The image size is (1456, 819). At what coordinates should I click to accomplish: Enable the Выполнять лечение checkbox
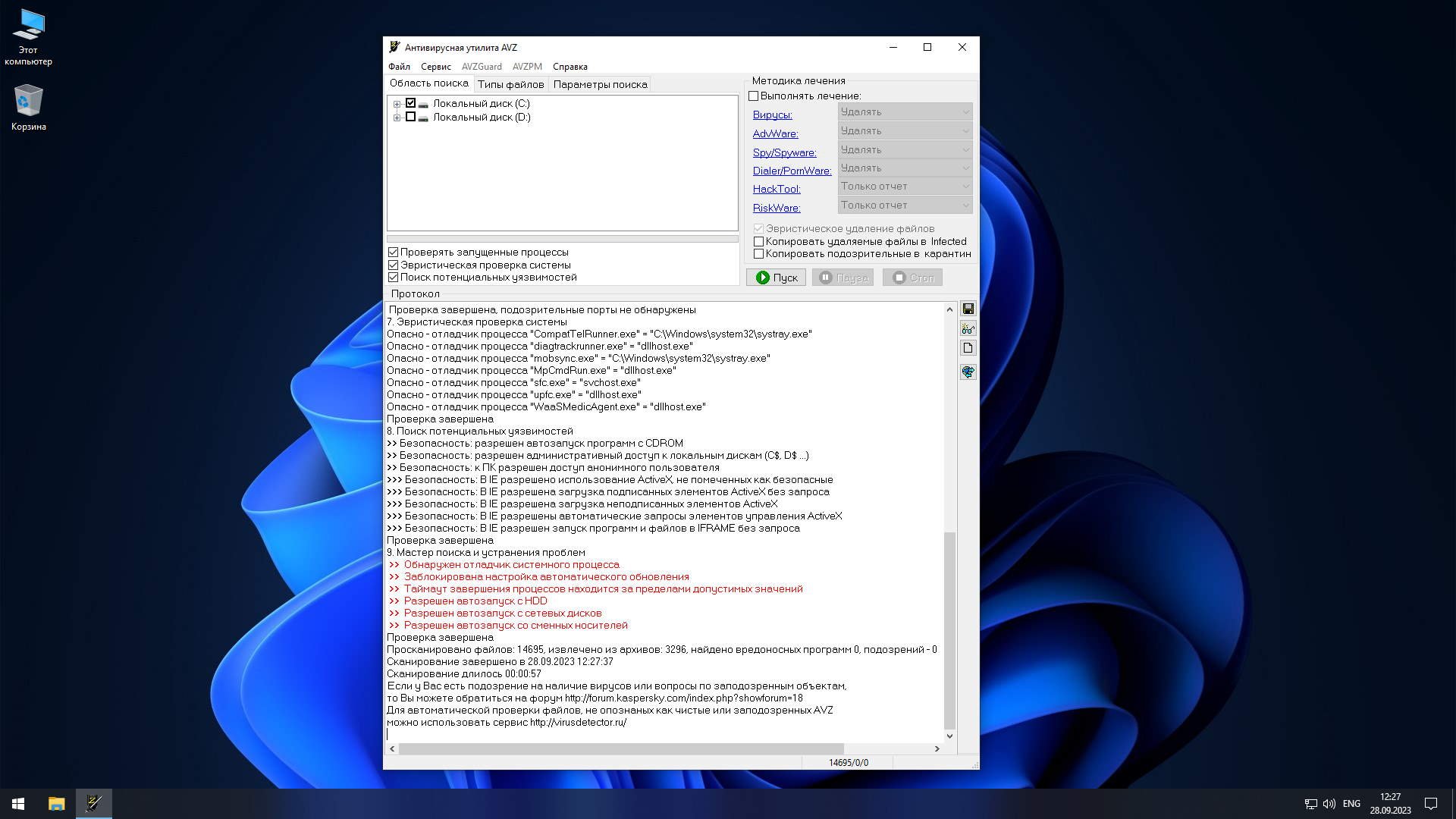pos(754,96)
